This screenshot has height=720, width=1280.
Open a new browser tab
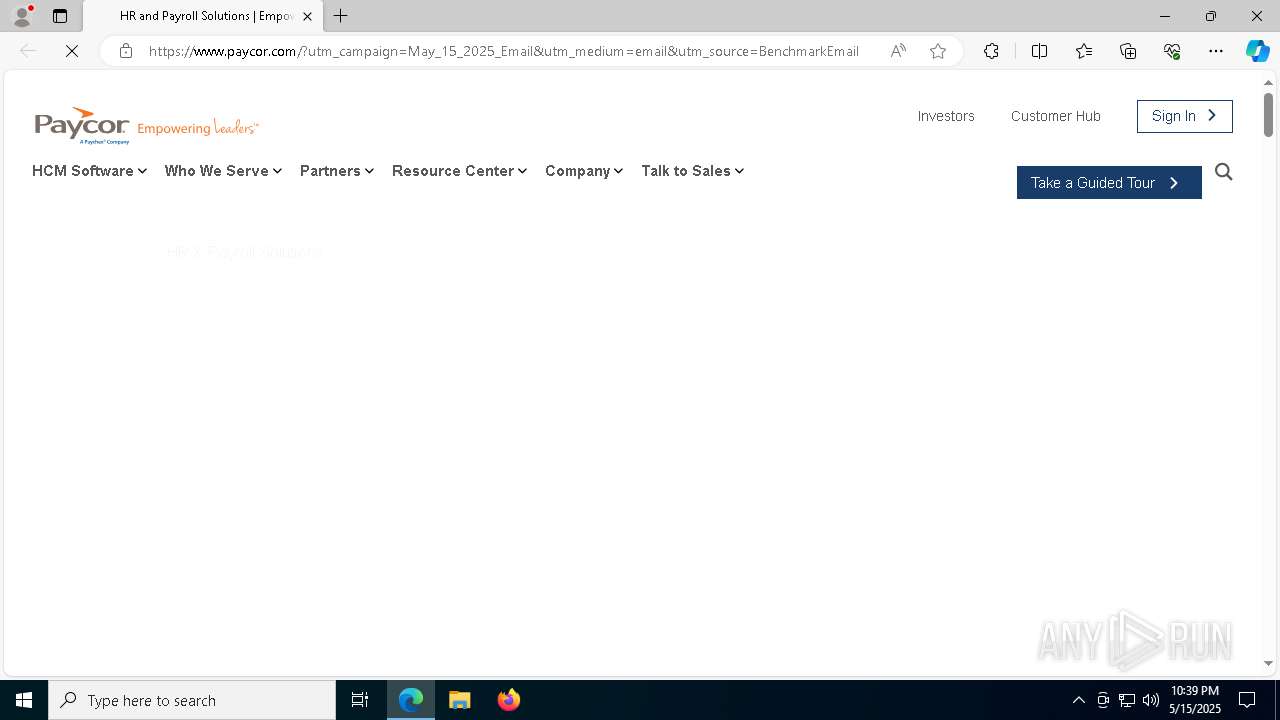341,16
